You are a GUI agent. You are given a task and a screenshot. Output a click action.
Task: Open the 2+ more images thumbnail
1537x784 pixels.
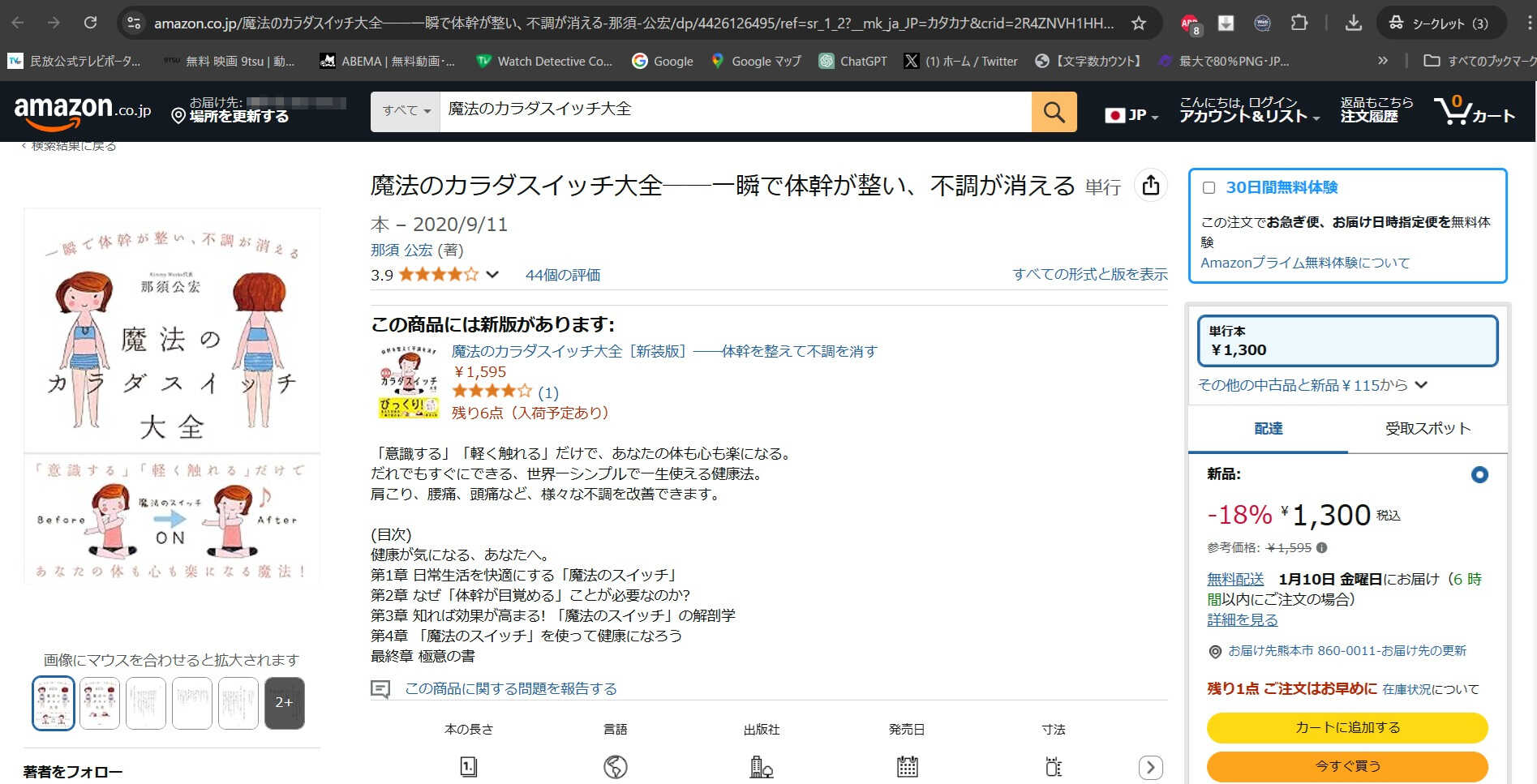click(x=285, y=703)
